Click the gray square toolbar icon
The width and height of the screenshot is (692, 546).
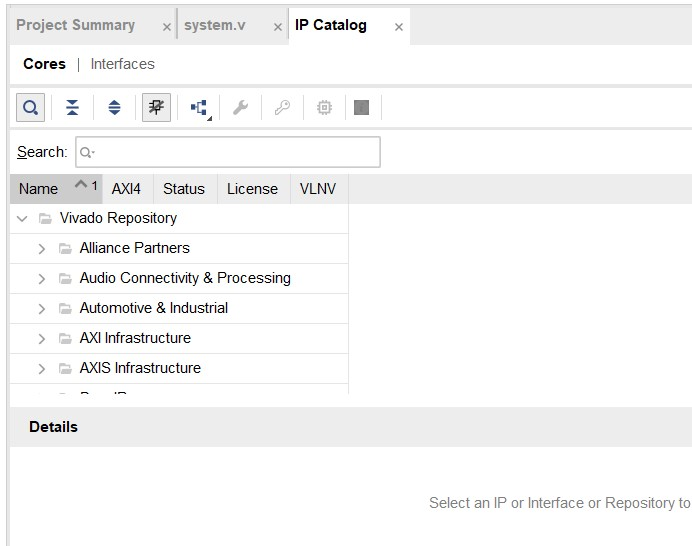point(361,107)
